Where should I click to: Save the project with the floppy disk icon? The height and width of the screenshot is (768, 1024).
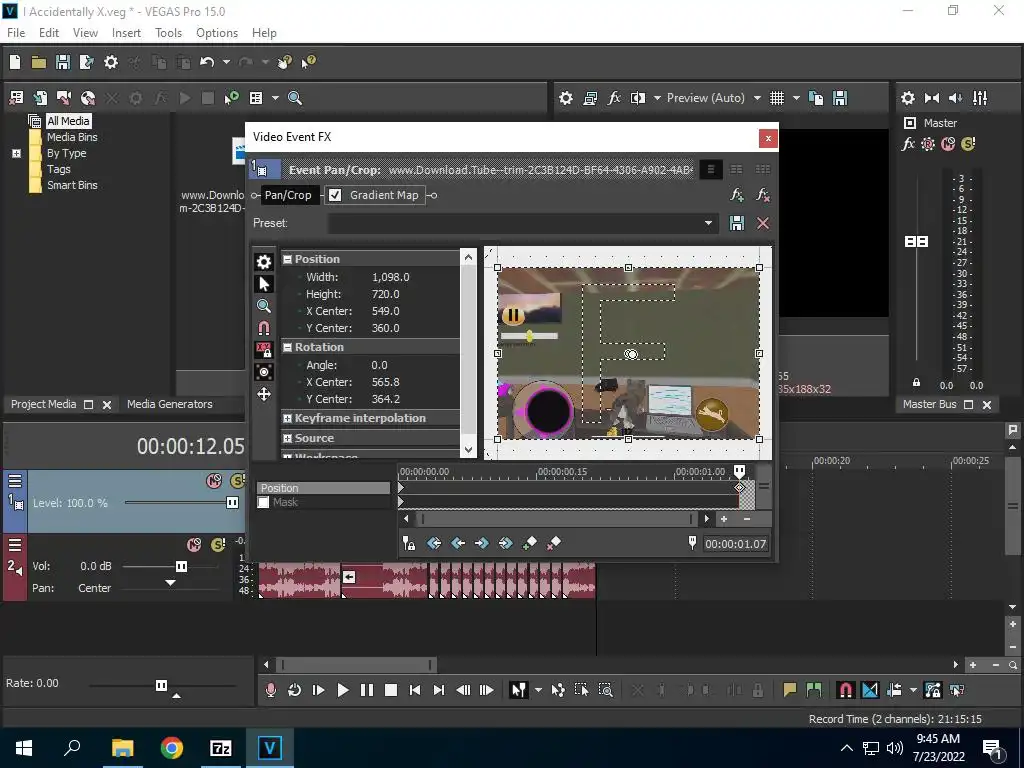(63, 62)
